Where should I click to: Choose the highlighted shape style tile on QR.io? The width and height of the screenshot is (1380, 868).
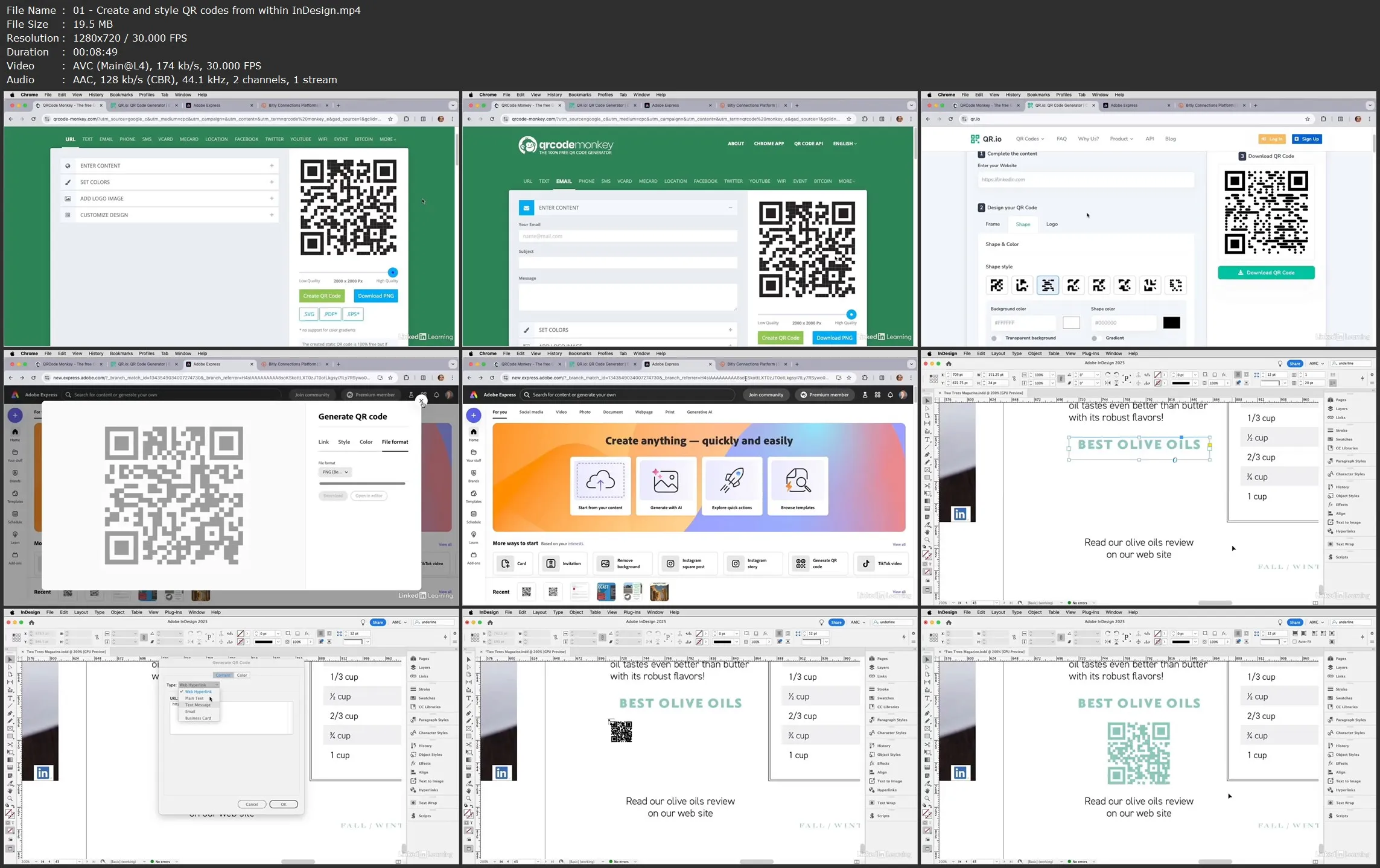click(1048, 285)
